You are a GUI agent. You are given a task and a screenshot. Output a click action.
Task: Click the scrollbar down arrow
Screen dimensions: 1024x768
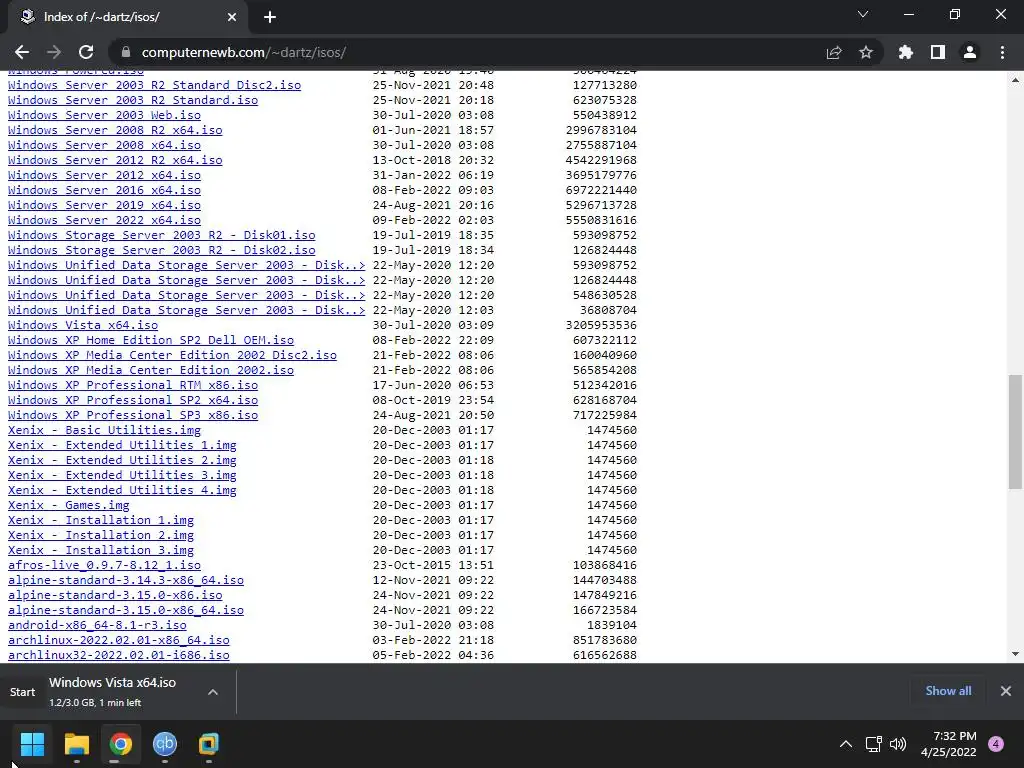pyautogui.click(x=1015, y=654)
